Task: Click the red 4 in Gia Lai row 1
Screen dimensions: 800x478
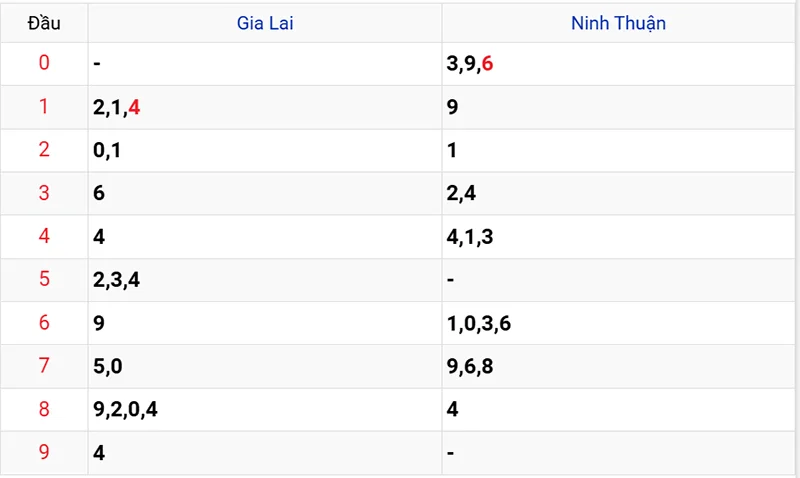Action: tap(134, 107)
